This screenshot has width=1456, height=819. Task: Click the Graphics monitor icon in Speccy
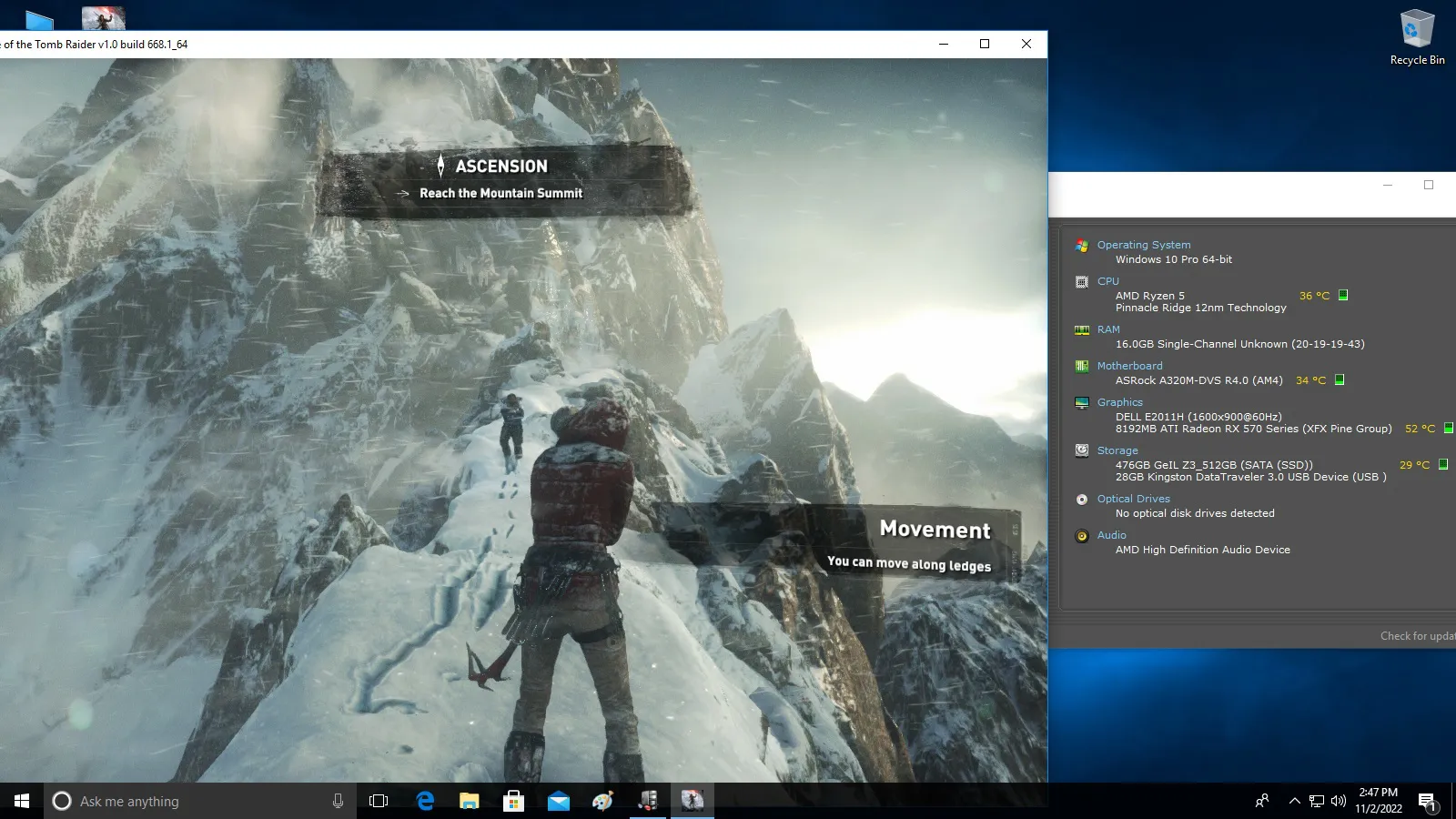(1082, 403)
